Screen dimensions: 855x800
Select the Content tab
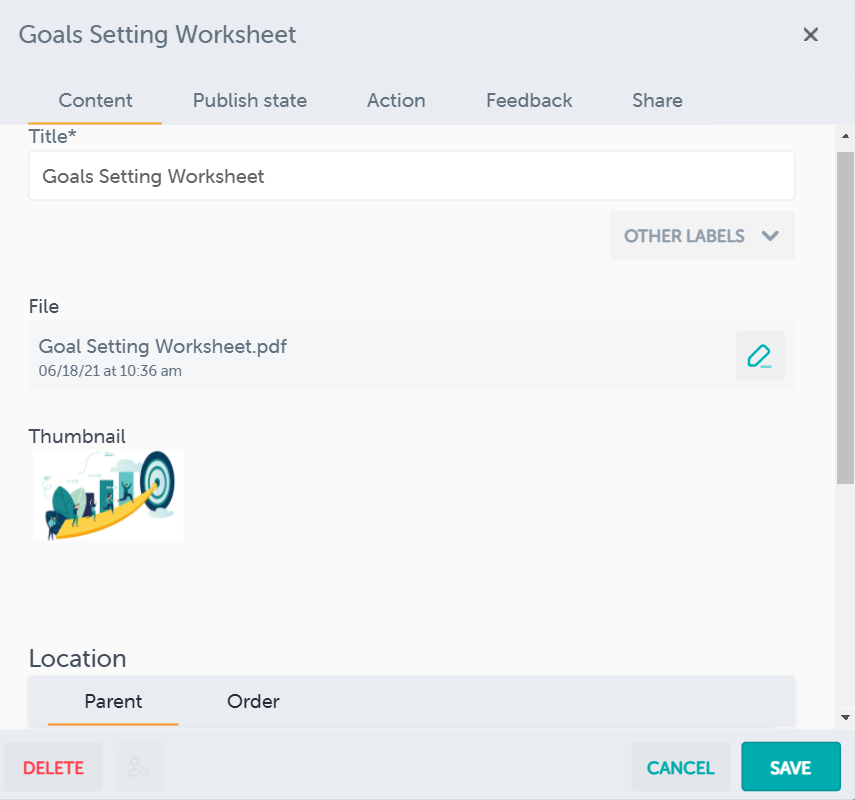(x=96, y=100)
